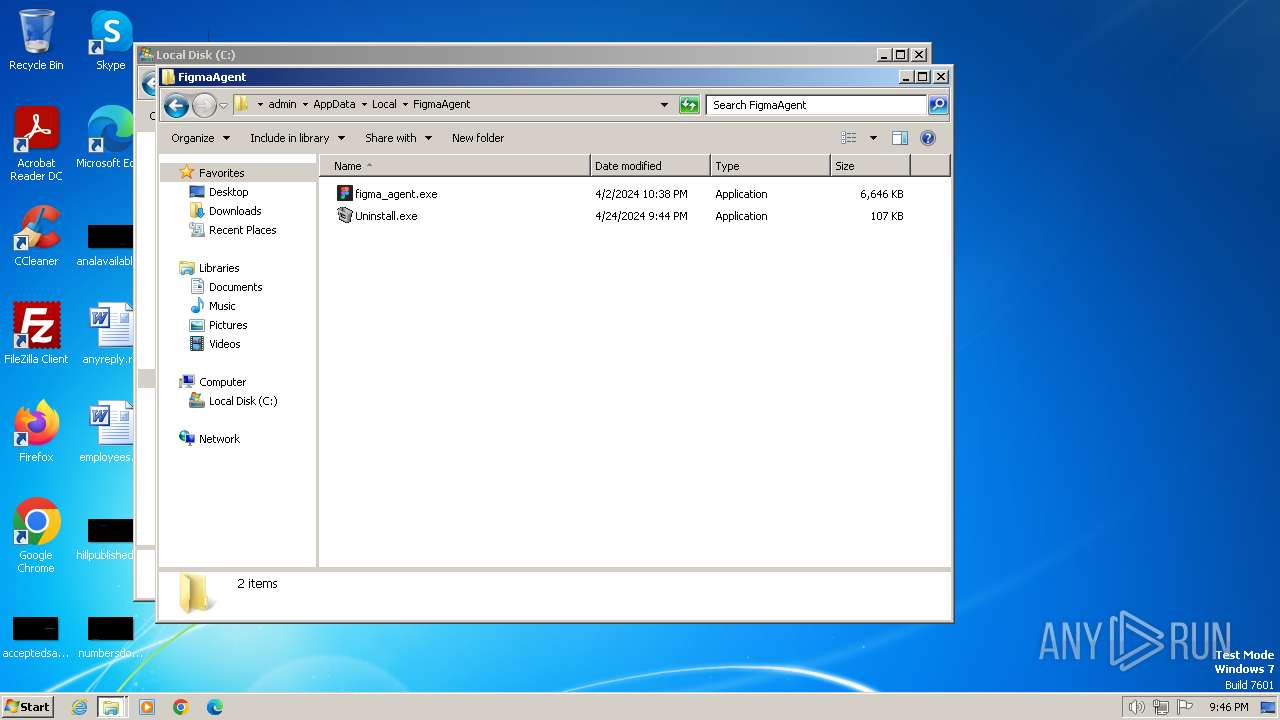The width and height of the screenshot is (1280, 720).
Task: Click the Forward navigation arrow
Action: 204,105
